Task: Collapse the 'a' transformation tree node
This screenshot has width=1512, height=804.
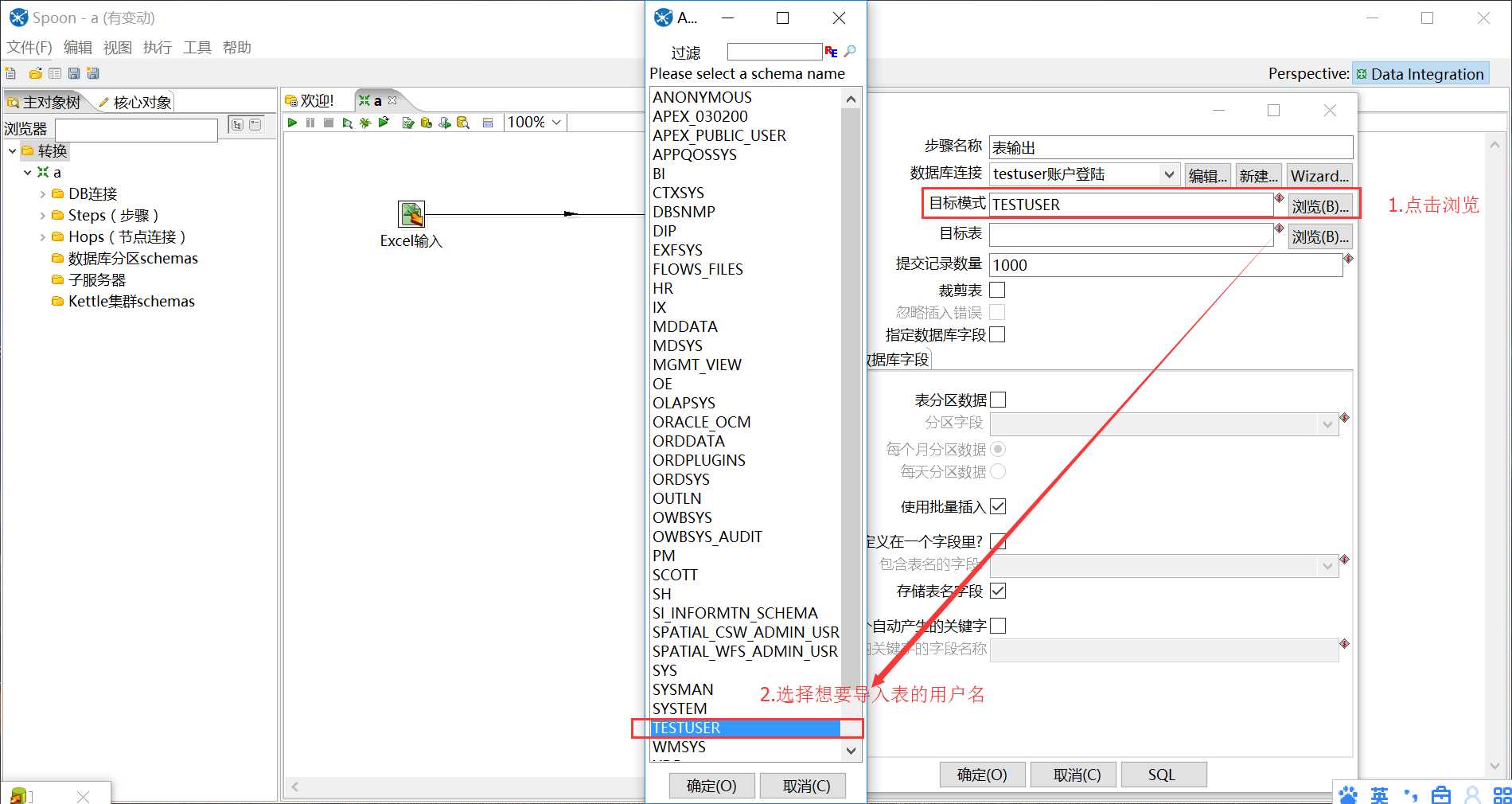Action: pyautogui.click(x=28, y=172)
